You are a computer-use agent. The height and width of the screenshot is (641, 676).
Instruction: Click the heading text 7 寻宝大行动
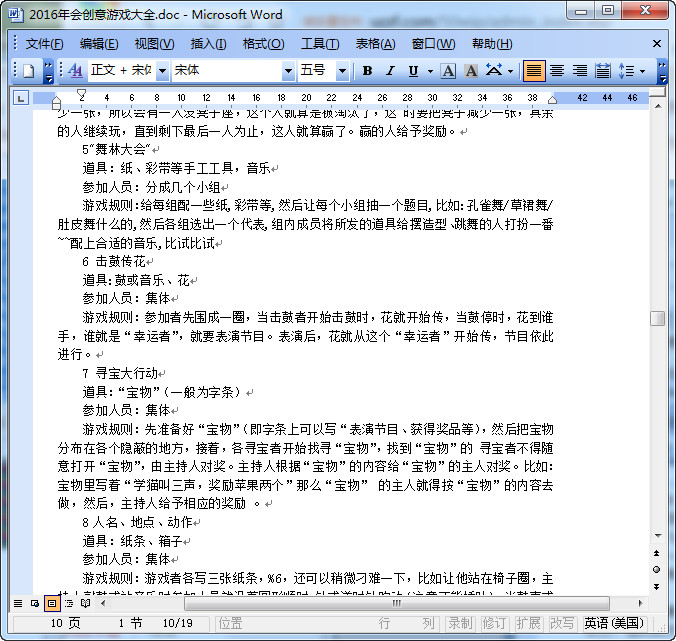(x=120, y=373)
